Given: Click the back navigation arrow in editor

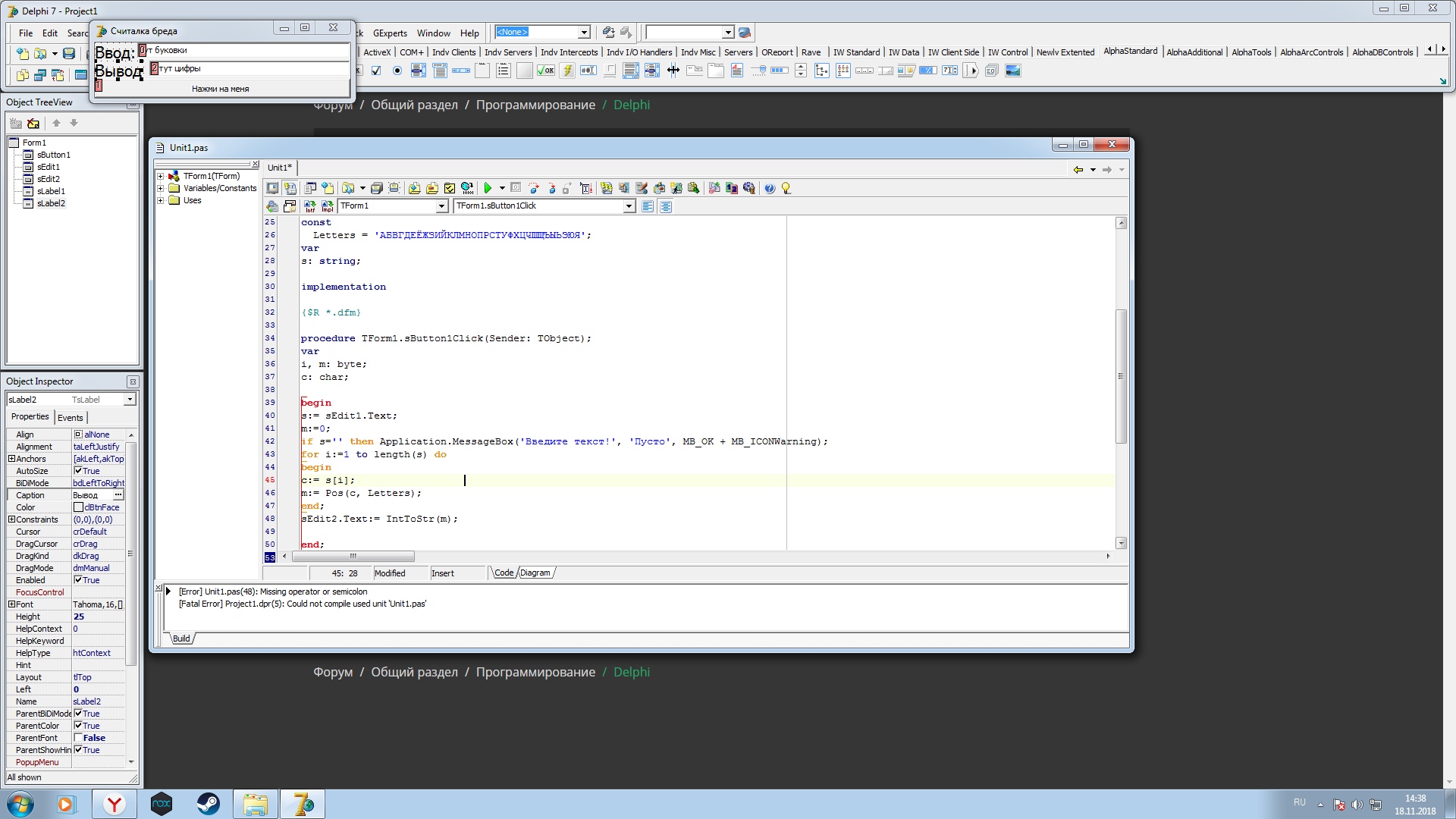Looking at the screenshot, I should pos(1078,170).
